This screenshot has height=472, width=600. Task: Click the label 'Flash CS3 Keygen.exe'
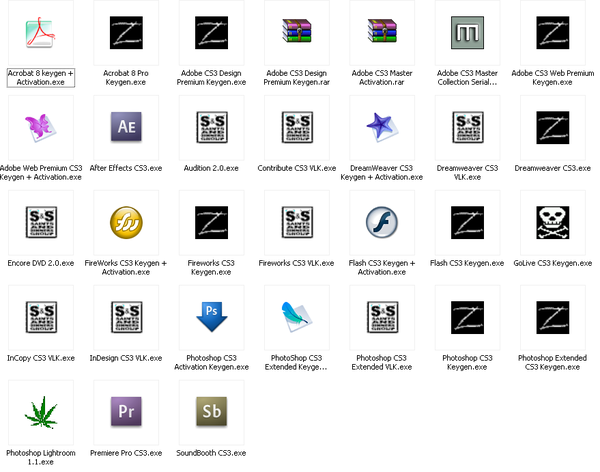[467, 263]
